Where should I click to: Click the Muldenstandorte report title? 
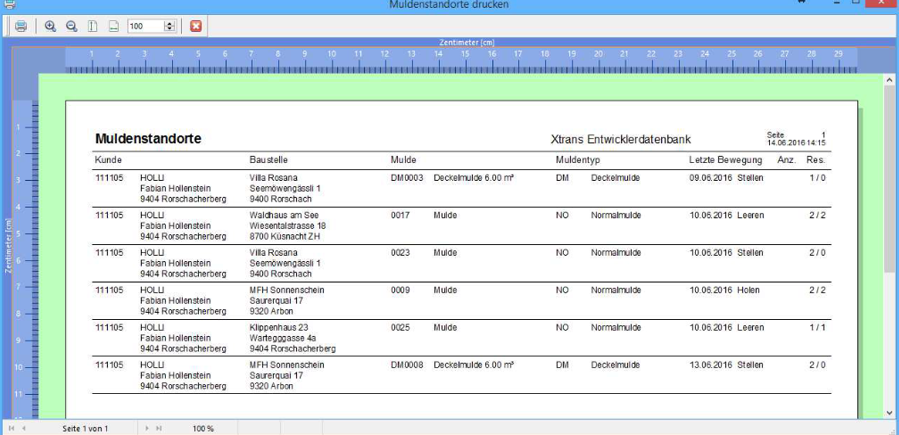pyautogui.click(x=148, y=138)
